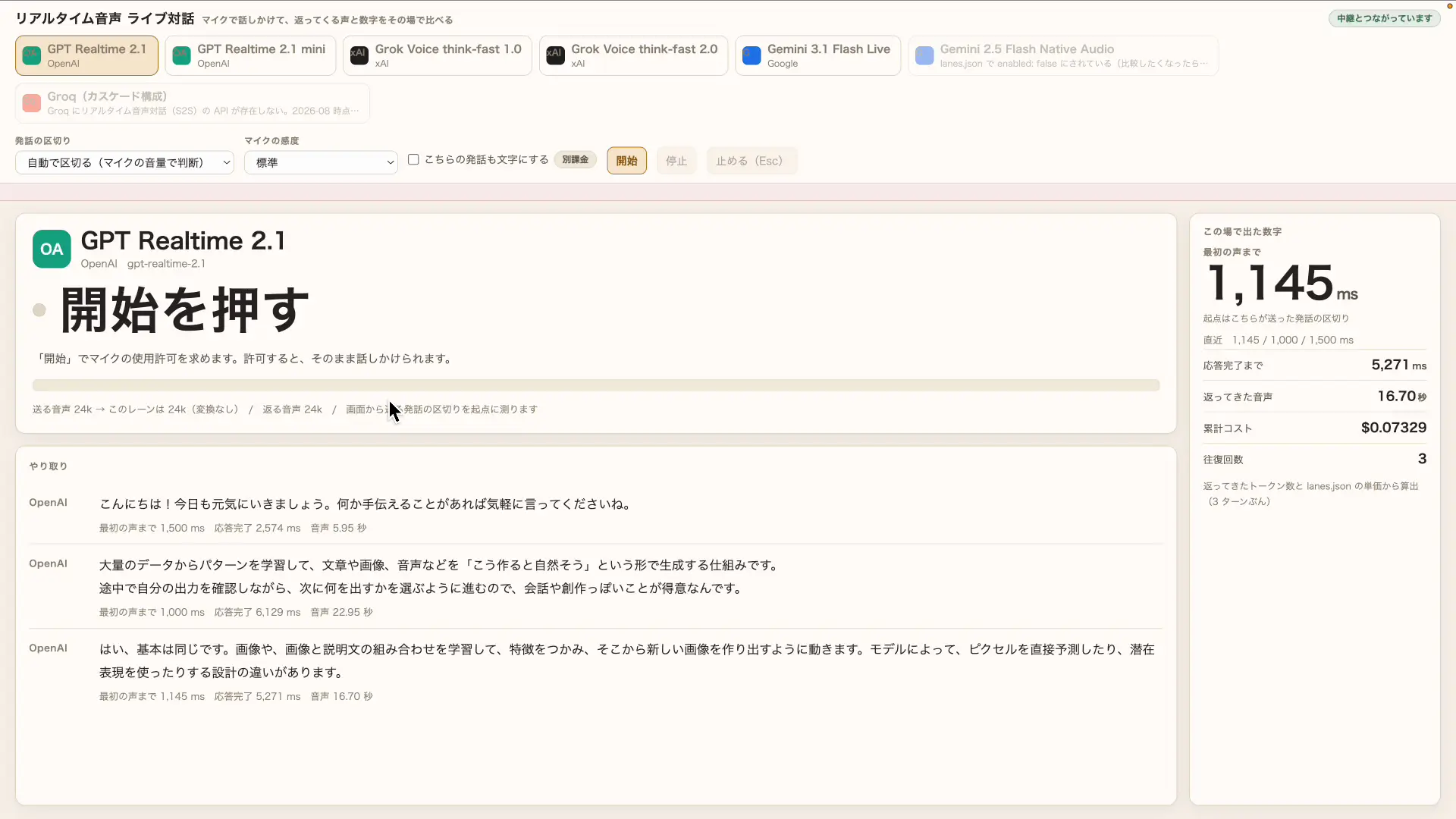This screenshot has height=819, width=1456.
Task: Click the 直近 1,145 / 1,000 / 1,500 ms line
Action: tap(1278, 340)
